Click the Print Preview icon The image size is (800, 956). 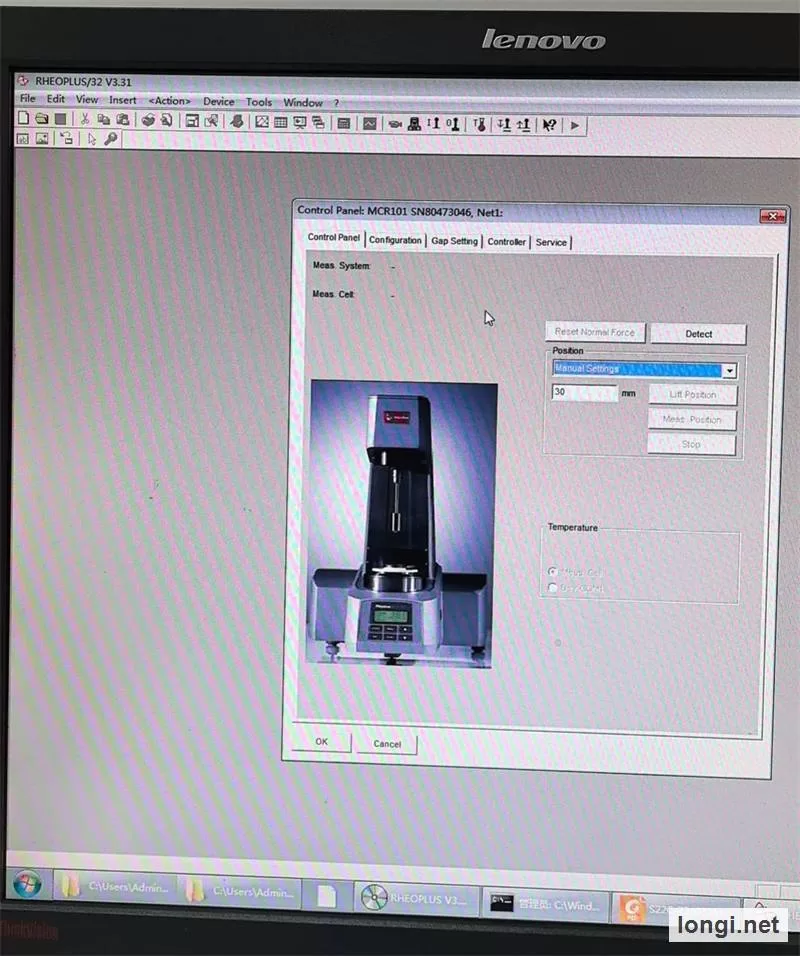[x=166, y=120]
